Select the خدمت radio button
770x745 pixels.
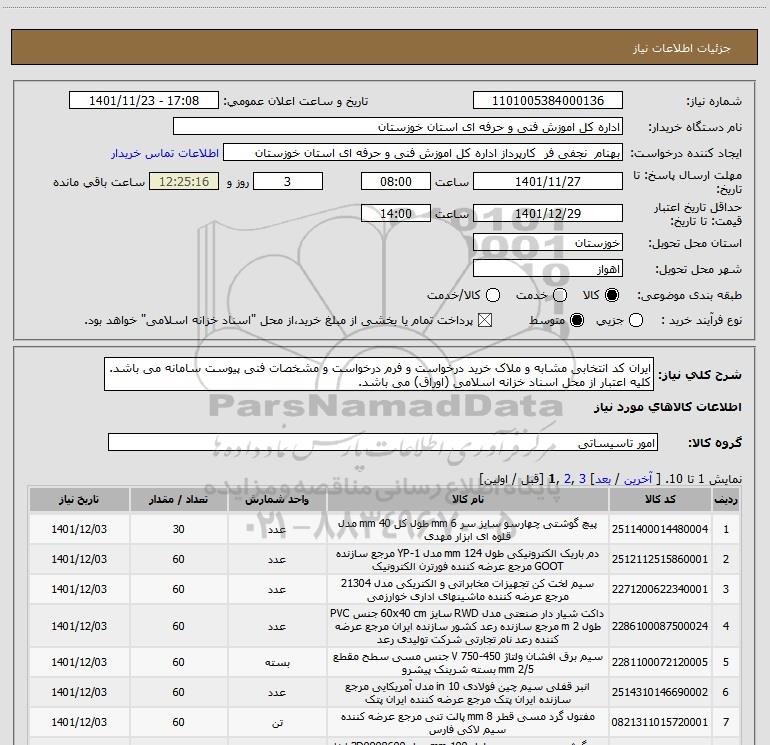tap(560, 295)
